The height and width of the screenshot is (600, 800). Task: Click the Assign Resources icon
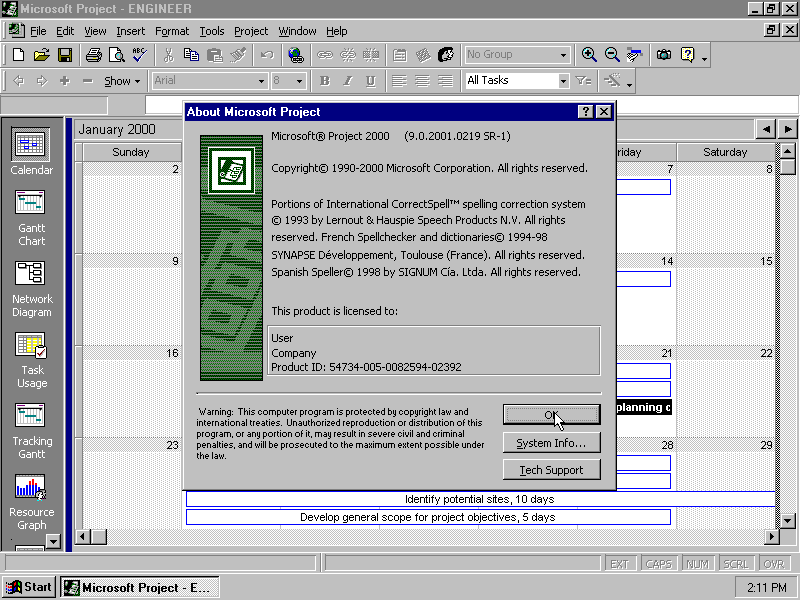(x=446, y=55)
